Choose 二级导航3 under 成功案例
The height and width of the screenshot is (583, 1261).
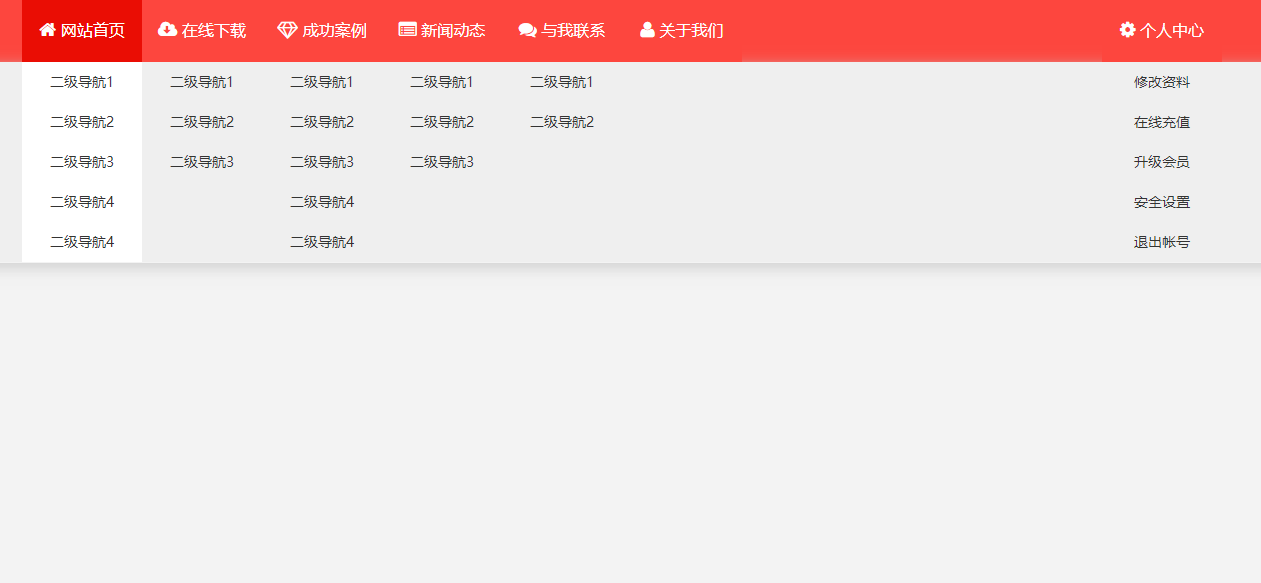(x=322, y=162)
